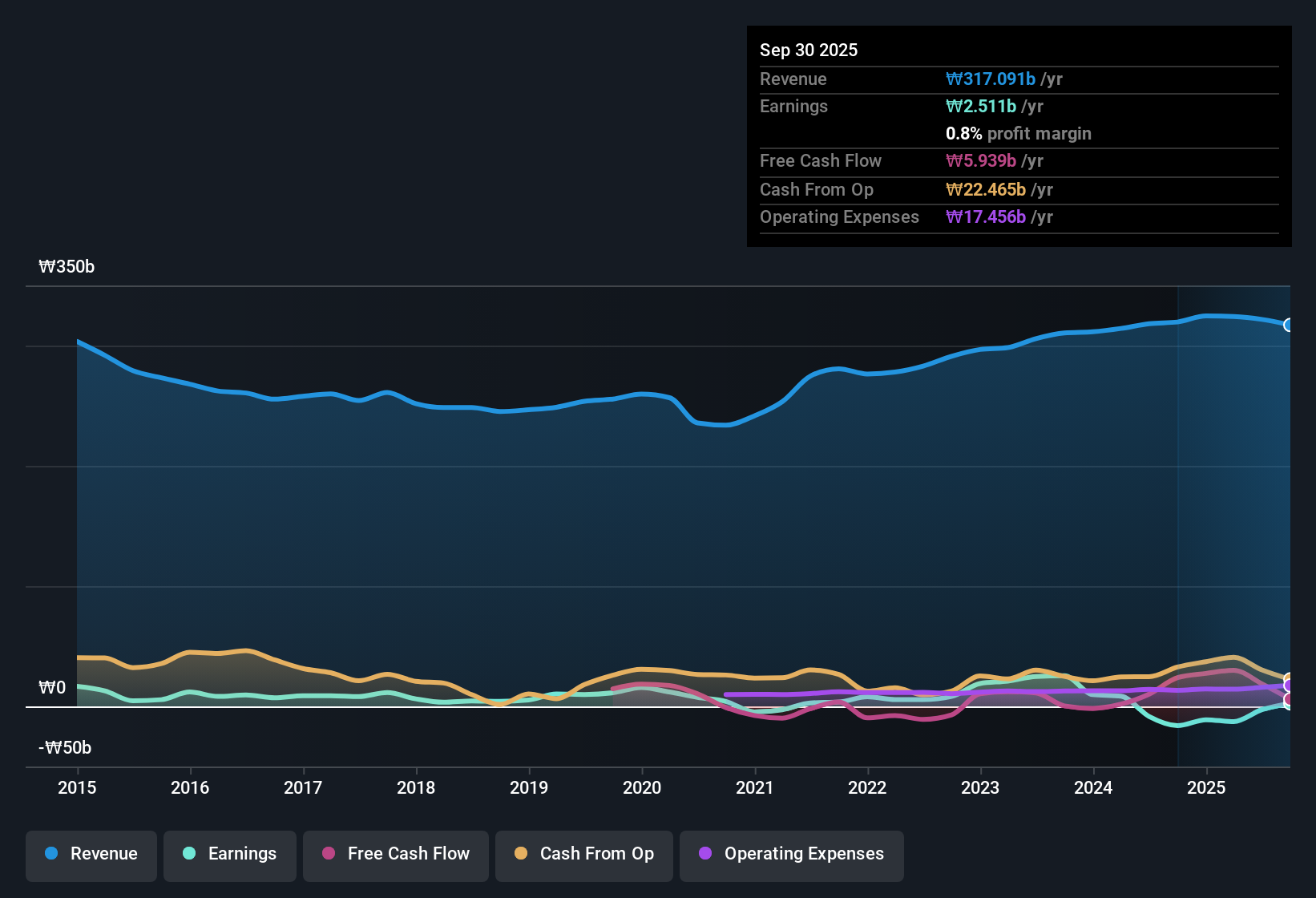Toggle the Earnings series visibility
1316x898 pixels.
(x=229, y=854)
